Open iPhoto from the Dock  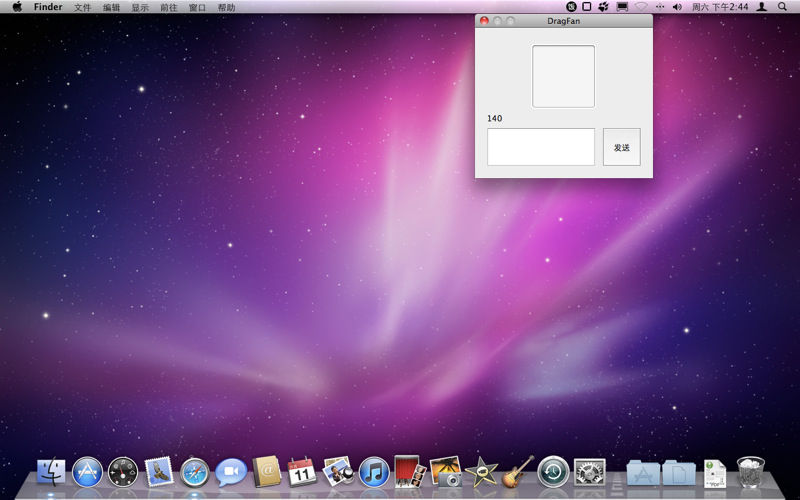(x=445, y=472)
